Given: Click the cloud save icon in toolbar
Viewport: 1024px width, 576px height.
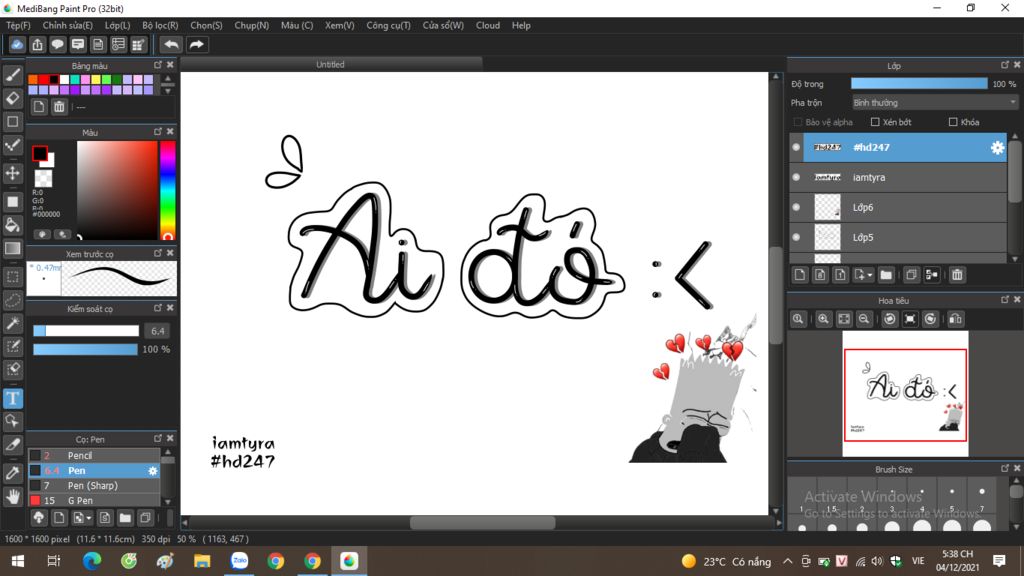Looking at the screenshot, I should [17, 44].
